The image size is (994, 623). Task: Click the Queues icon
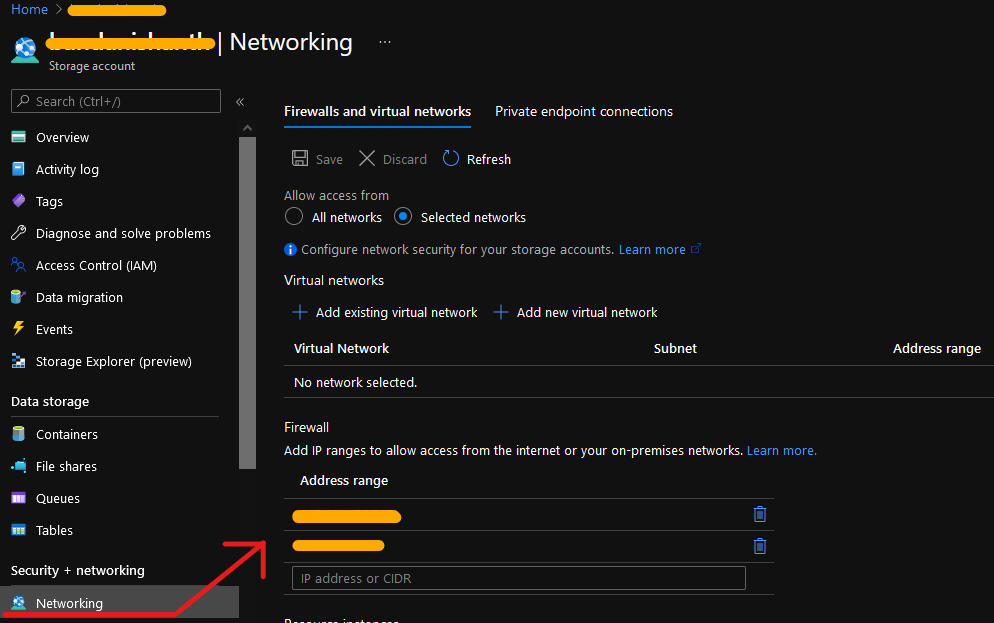[18, 498]
